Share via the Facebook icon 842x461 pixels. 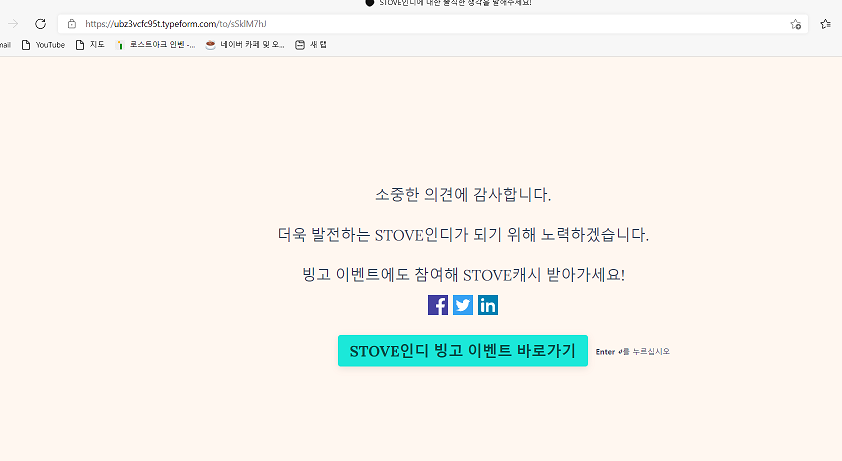(438, 305)
